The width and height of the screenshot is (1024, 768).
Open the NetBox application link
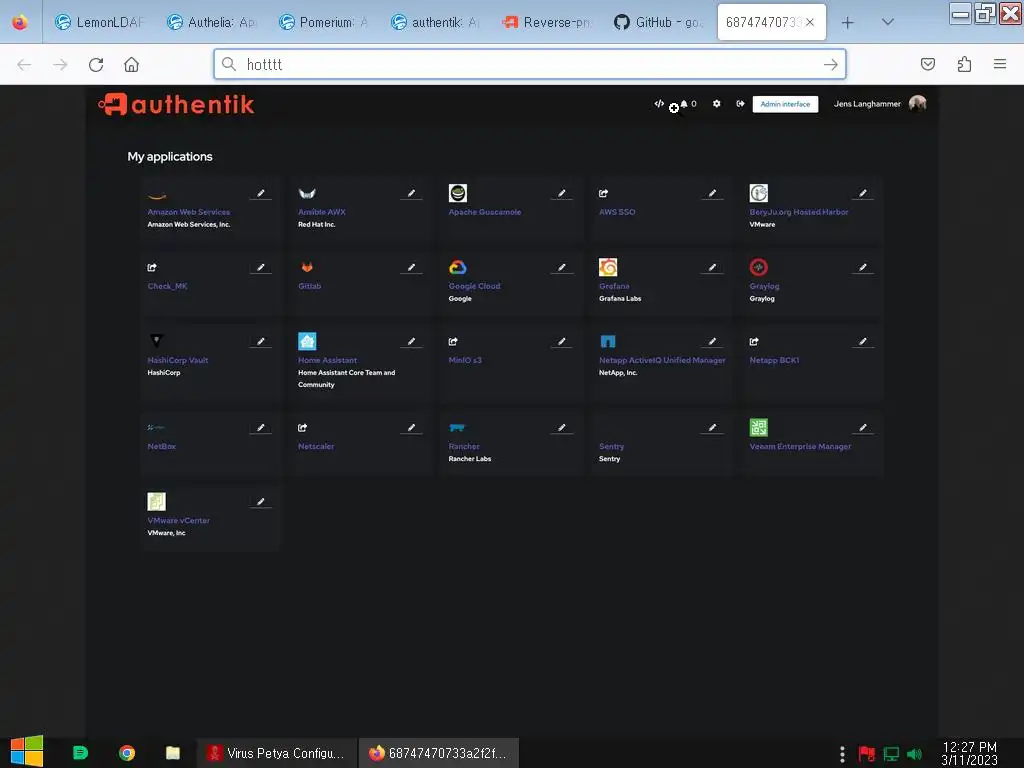(161, 447)
